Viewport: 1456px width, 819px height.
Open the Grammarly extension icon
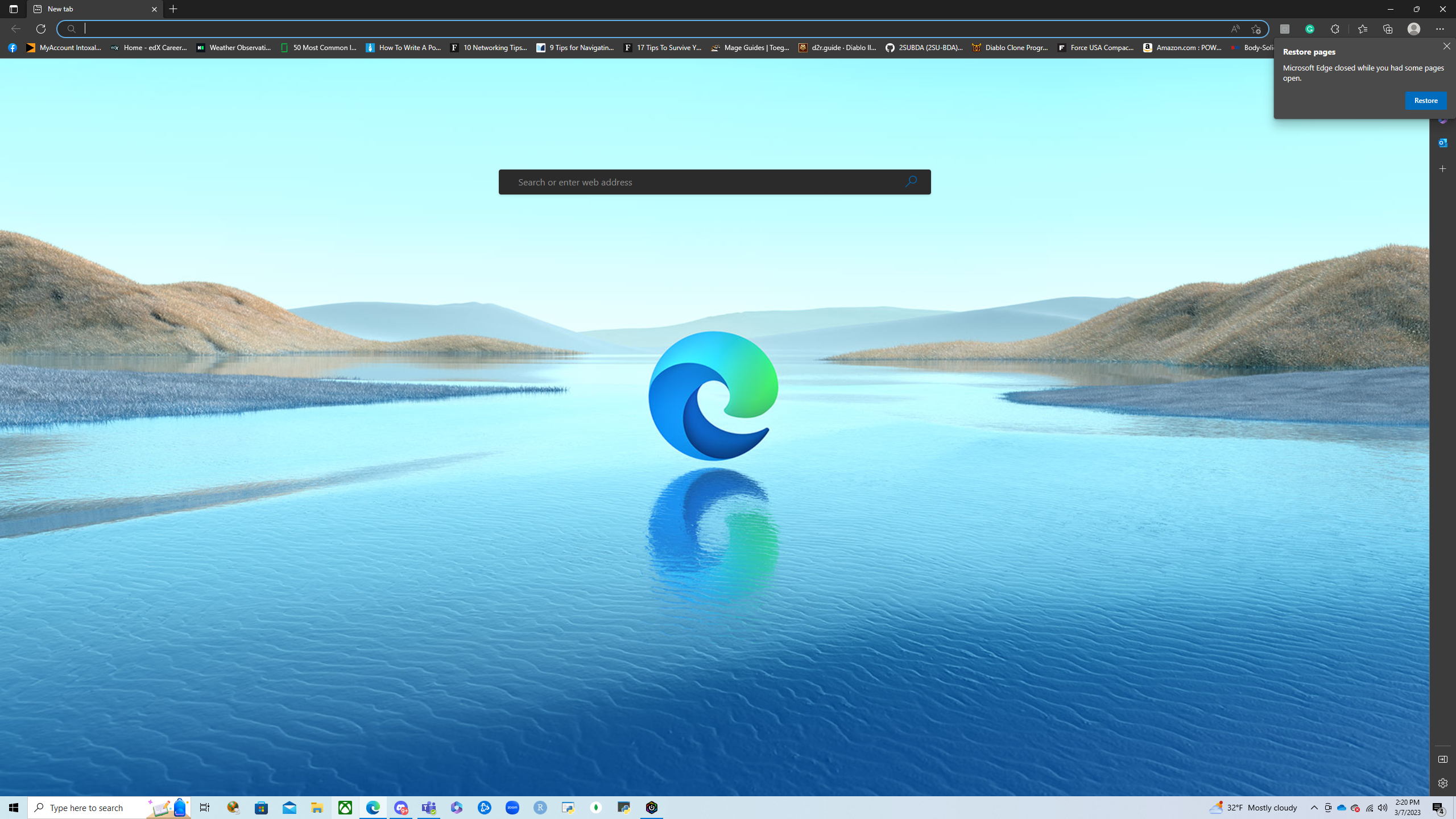(x=1310, y=29)
